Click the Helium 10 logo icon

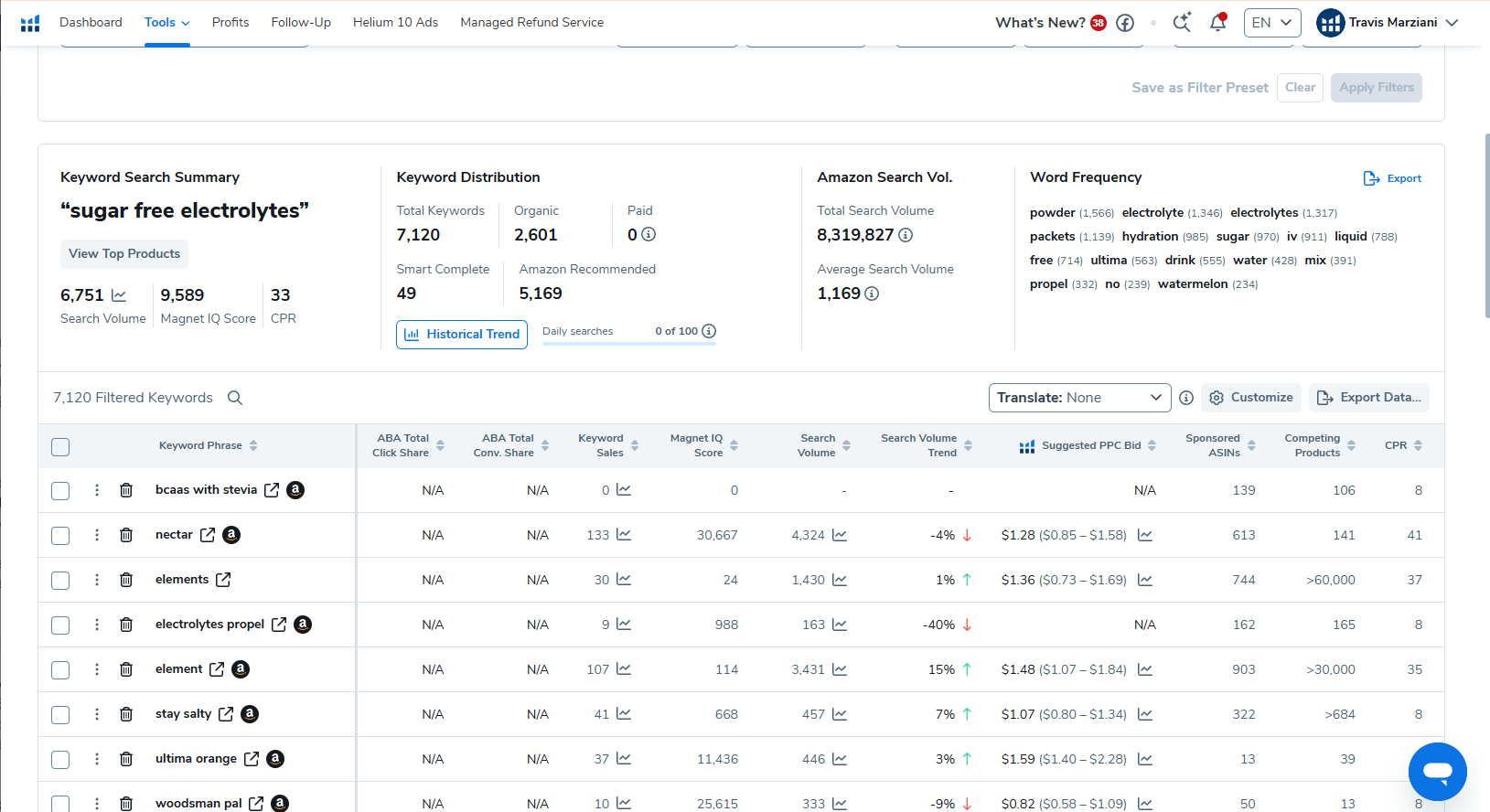click(x=30, y=23)
